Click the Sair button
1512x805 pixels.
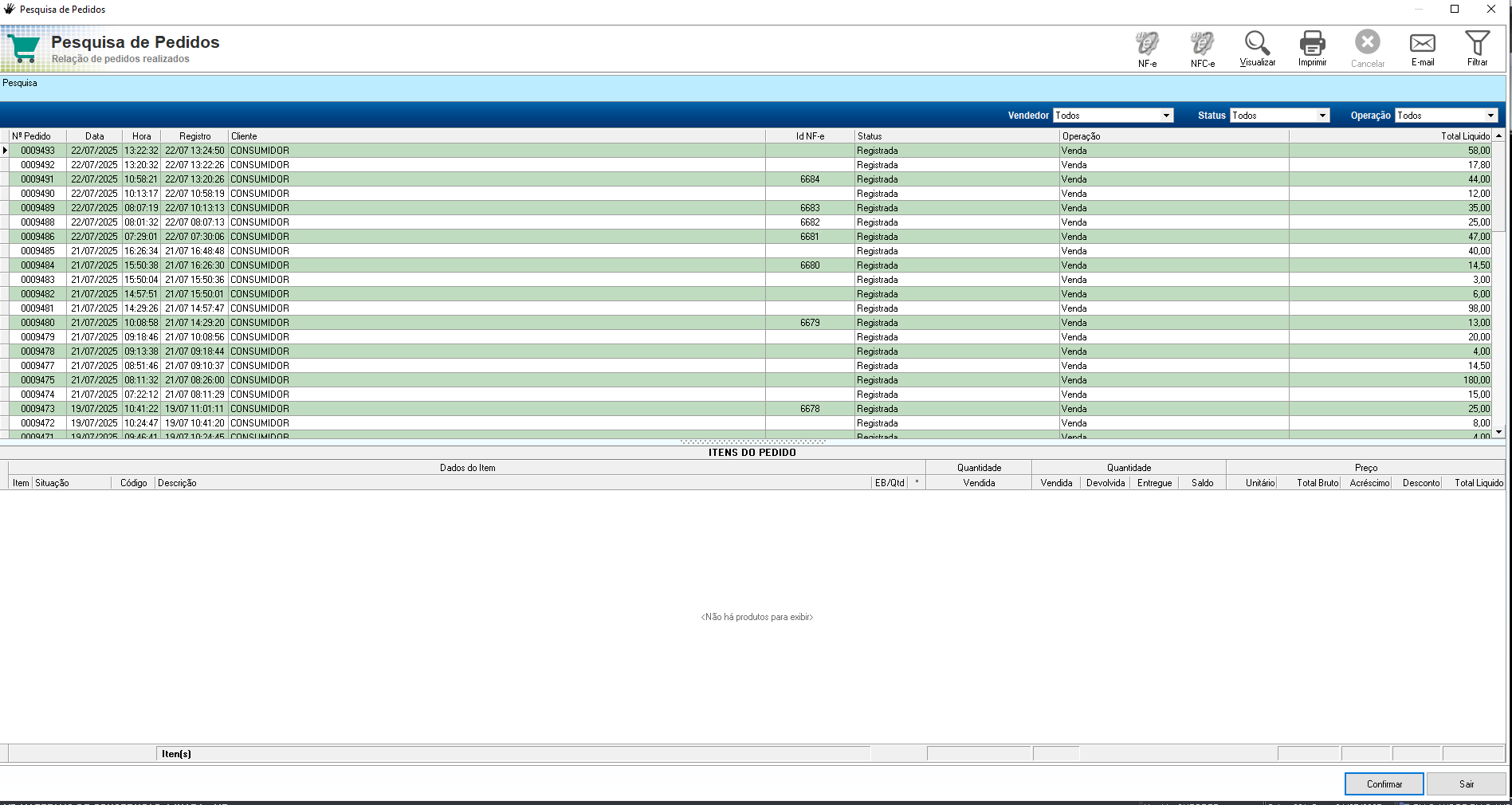click(1467, 784)
